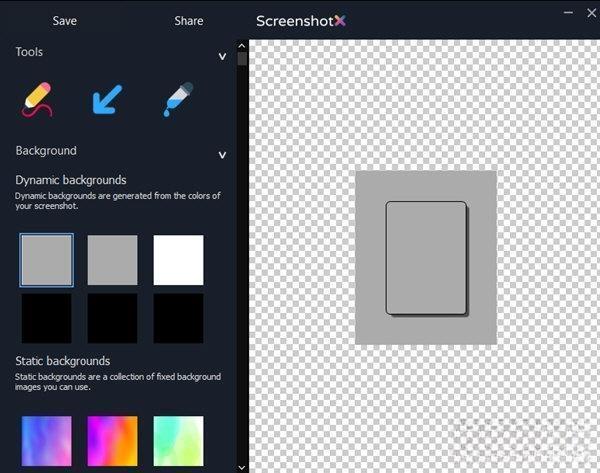The image size is (600, 473).
Task: Collapse the Background section
Action: [222, 155]
